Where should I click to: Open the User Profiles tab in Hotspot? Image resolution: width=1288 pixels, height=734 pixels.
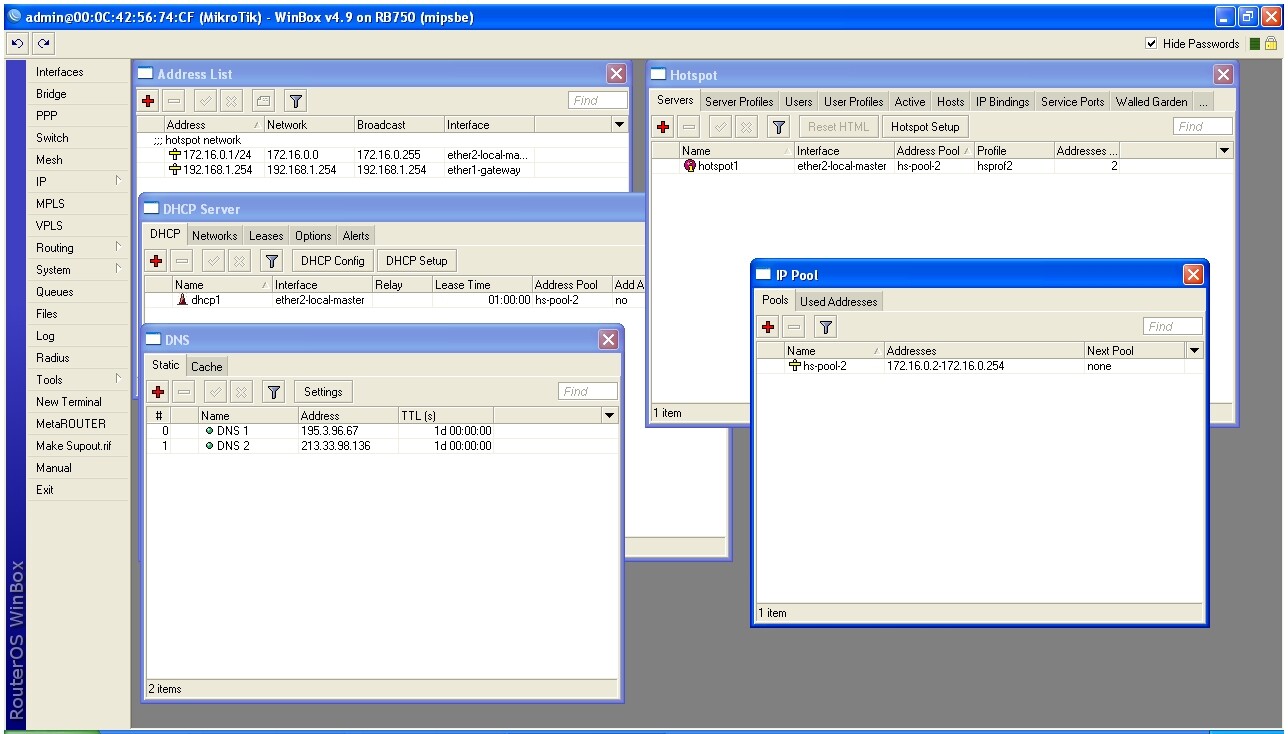point(853,102)
